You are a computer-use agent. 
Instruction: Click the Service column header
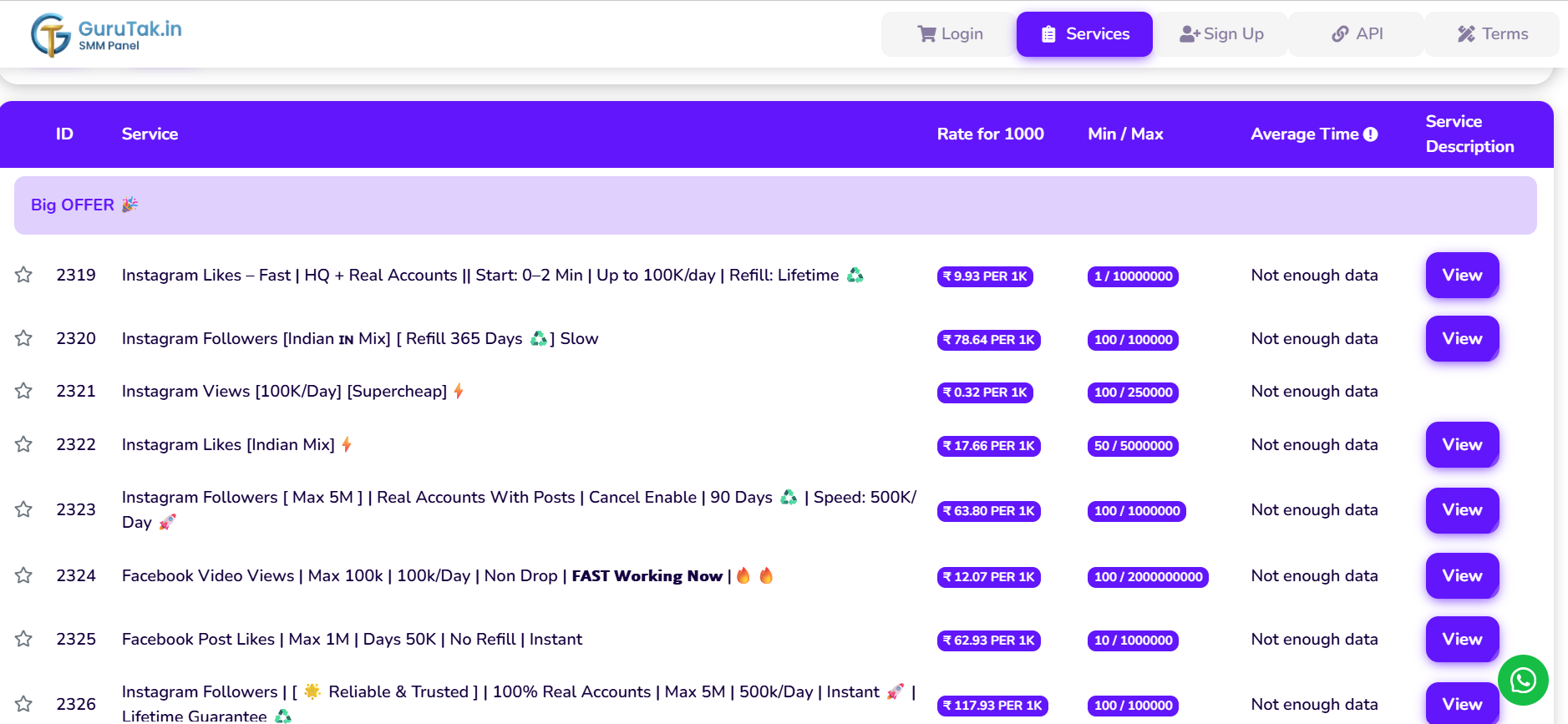pos(150,134)
